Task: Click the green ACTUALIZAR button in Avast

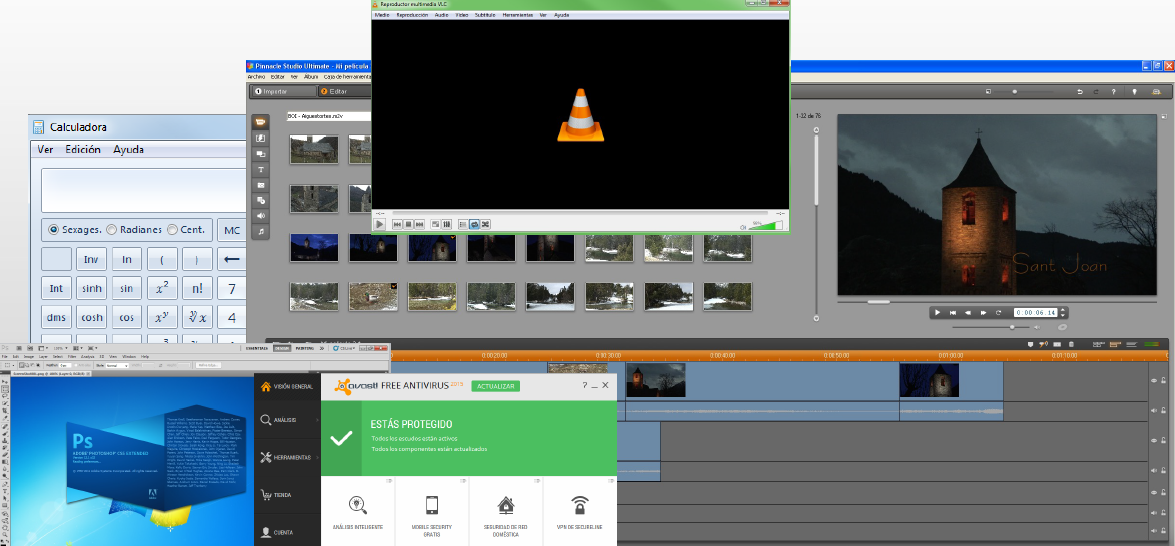Action: (x=496, y=386)
